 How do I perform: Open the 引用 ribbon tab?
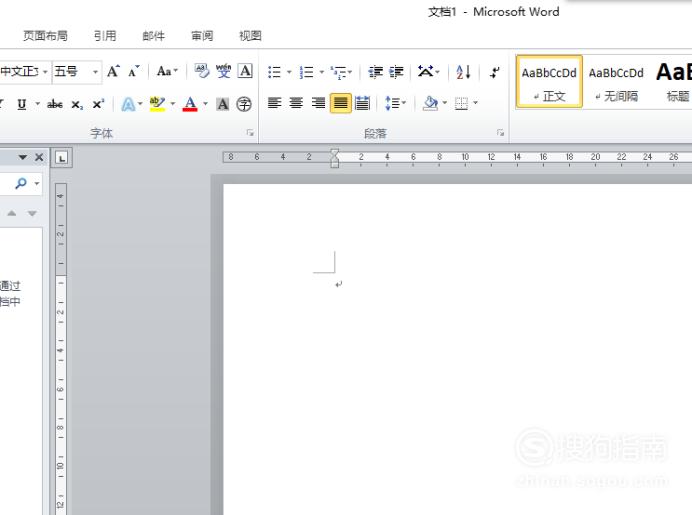pos(105,36)
